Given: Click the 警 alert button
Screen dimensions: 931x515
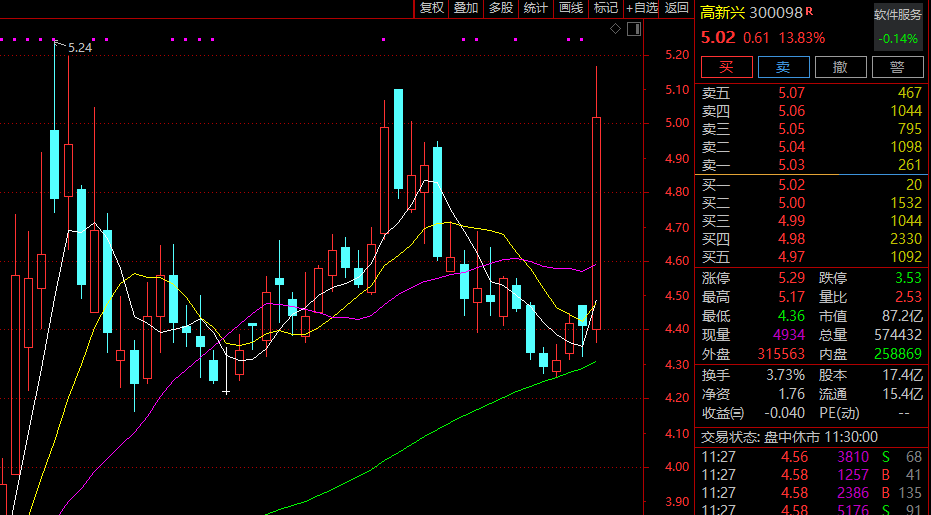Looking at the screenshot, I should point(897,67).
